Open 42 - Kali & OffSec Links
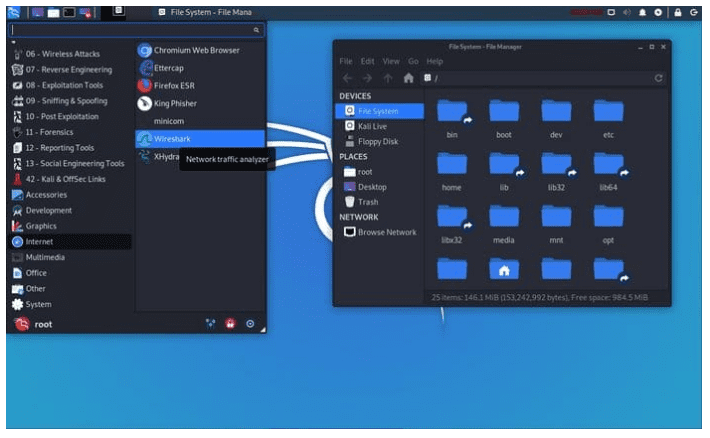The height and width of the screenshot is (438, 710). (72, 179)
